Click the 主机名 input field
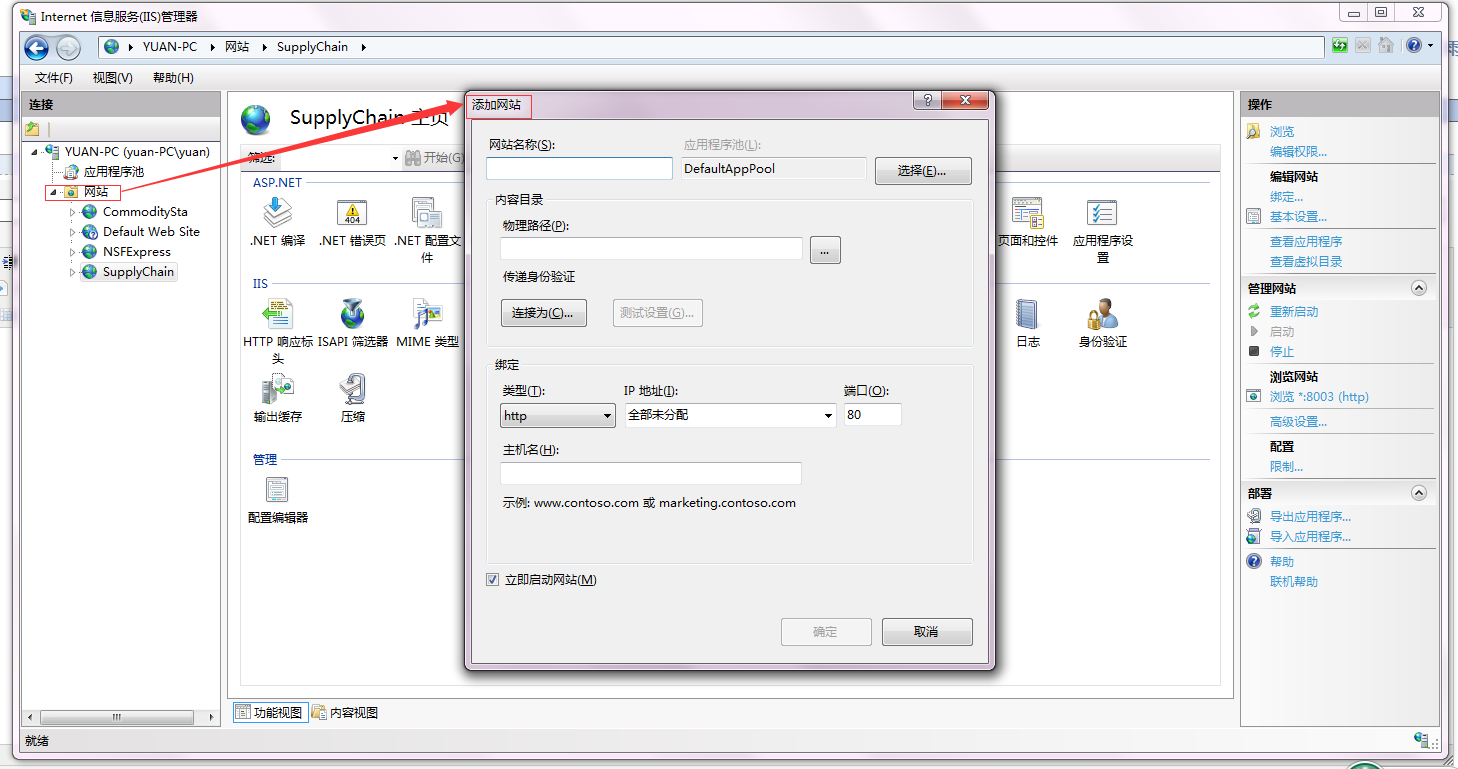The width and height of the screenshot is (1458, 769). pos(651,473)
